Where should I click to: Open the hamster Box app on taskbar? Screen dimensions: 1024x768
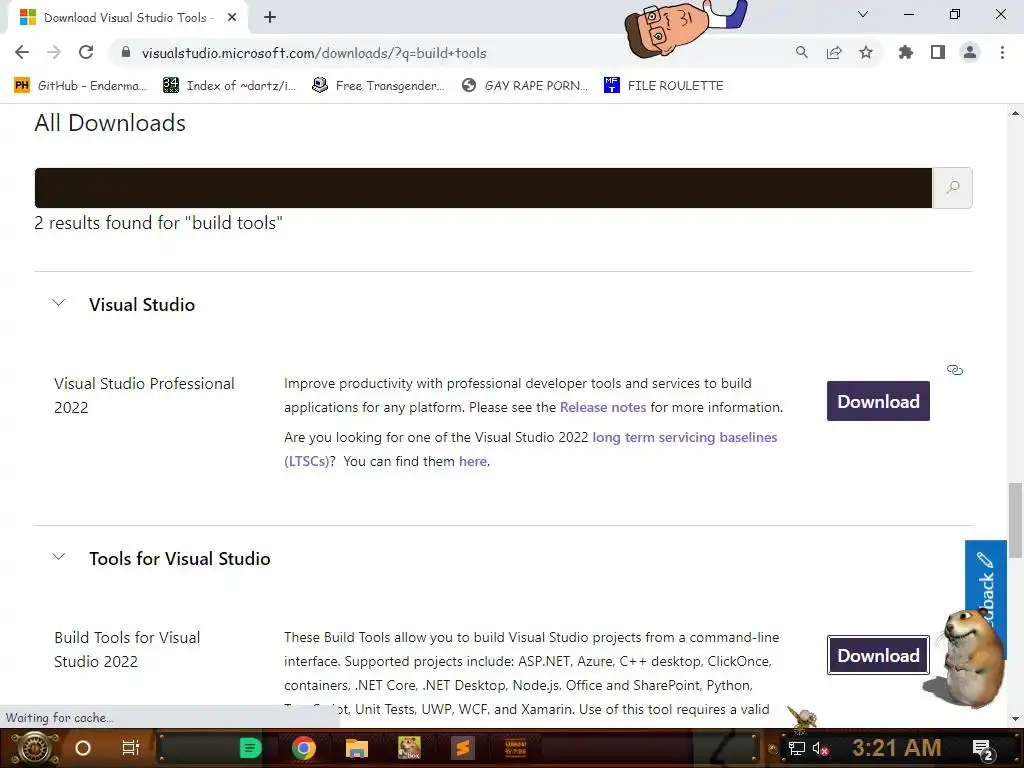(x=409, y=748)
